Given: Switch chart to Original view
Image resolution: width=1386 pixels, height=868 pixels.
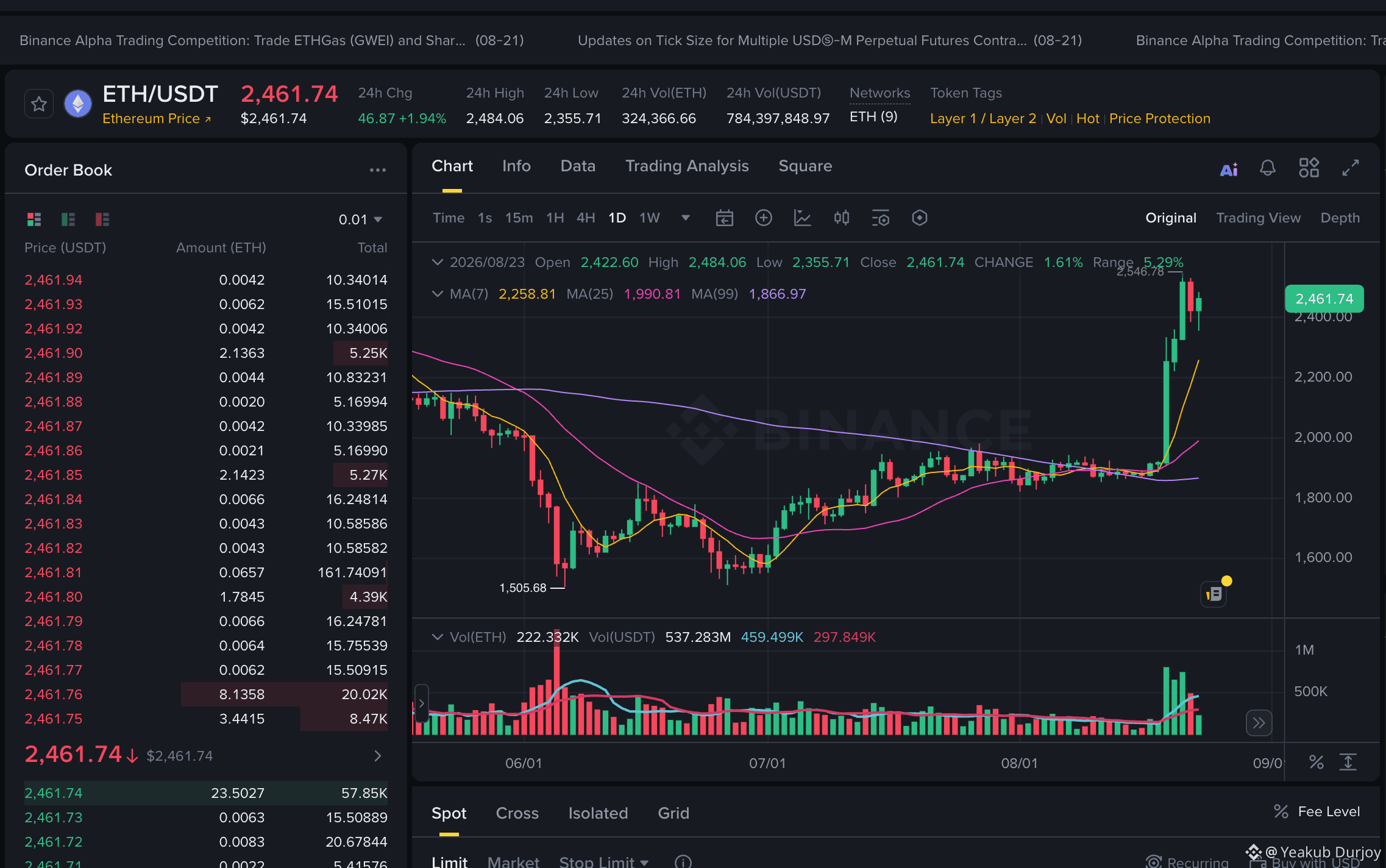Looking at the screenshot, I should pyautogui.click(x=1171, y=218).
